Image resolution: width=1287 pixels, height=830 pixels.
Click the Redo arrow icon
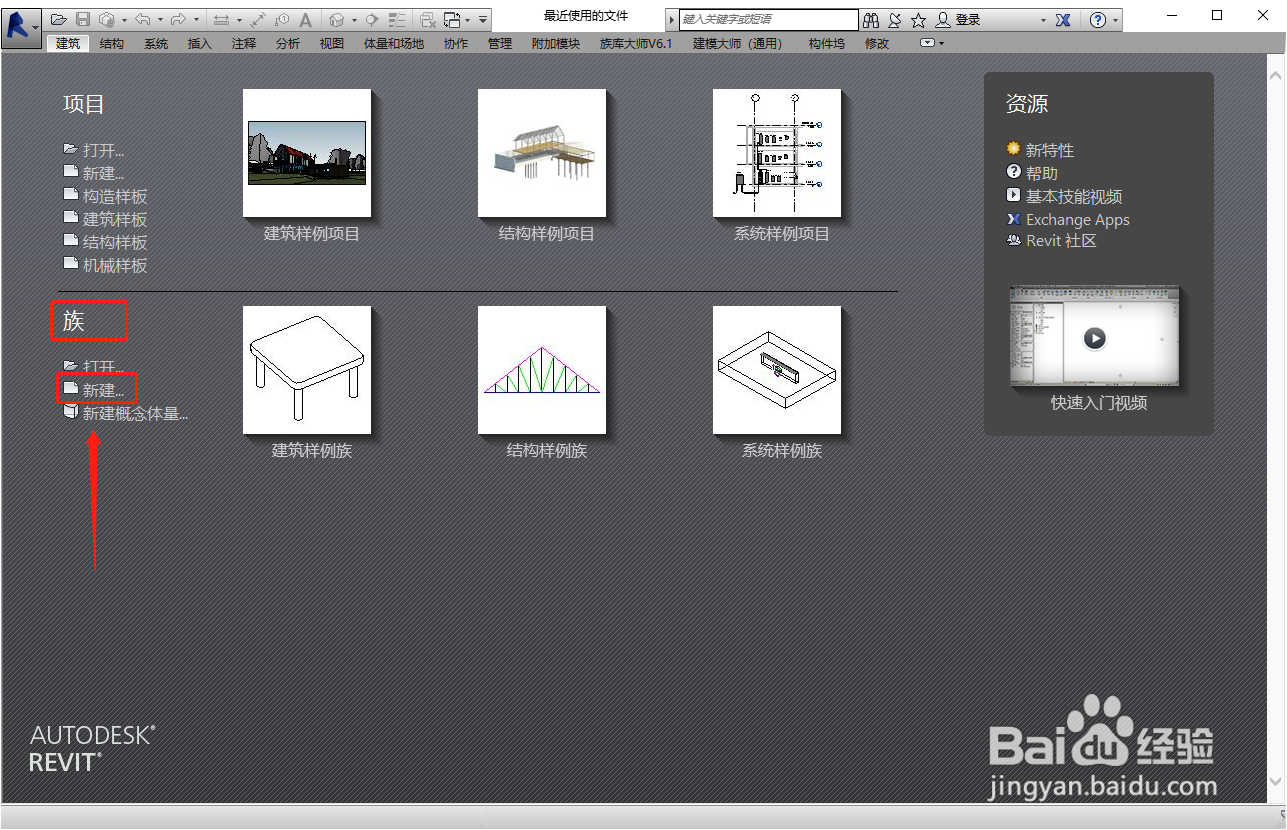pos(178,20)
